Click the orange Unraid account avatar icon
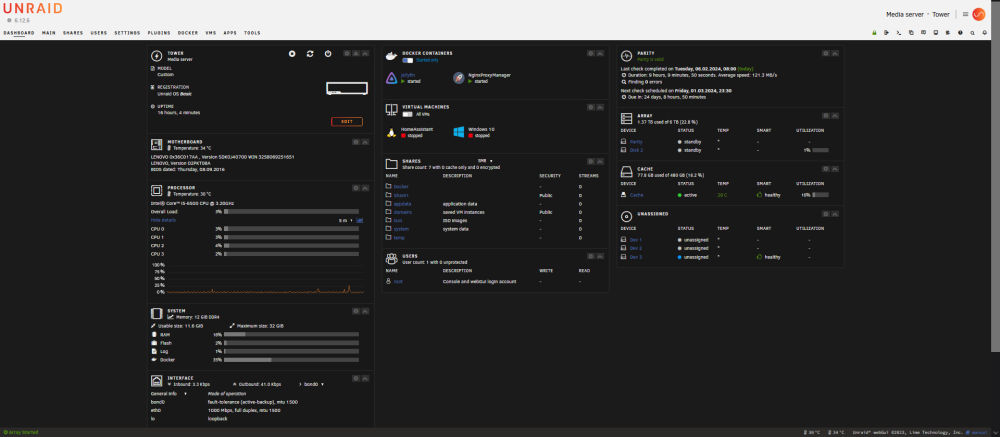Screen dimensions: 1000x437 (x=978, y=14)
